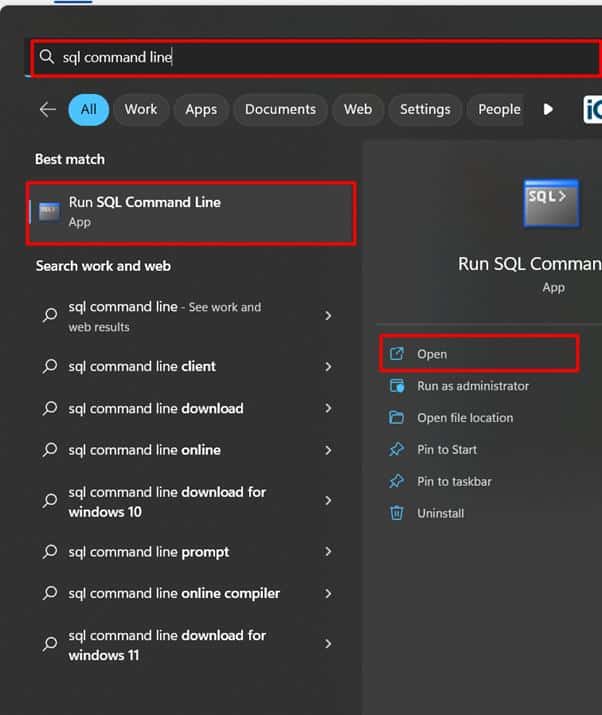Click search icon beside 'download for windows 11'
Image resolution: width=602 pixels, height=715 pixels.
pos(50,644)
